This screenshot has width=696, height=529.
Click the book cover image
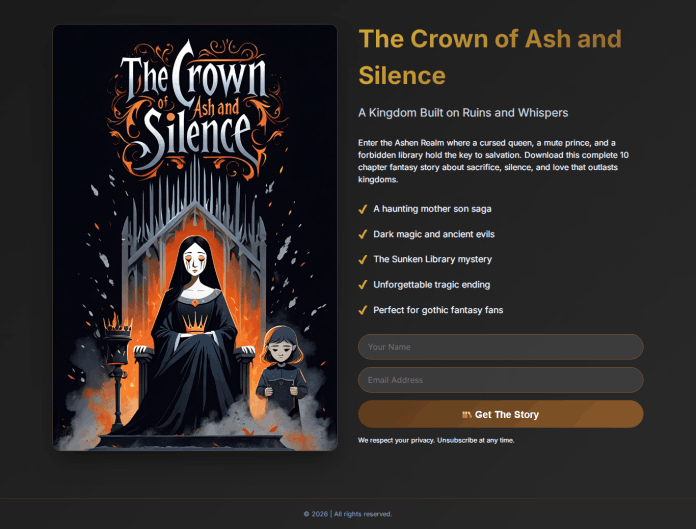[195, 238]
